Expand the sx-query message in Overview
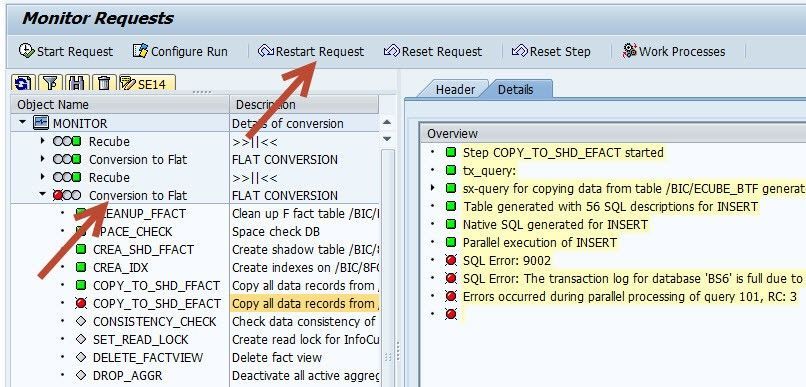The width and height of the screenshot is (806, 387). 433,188
